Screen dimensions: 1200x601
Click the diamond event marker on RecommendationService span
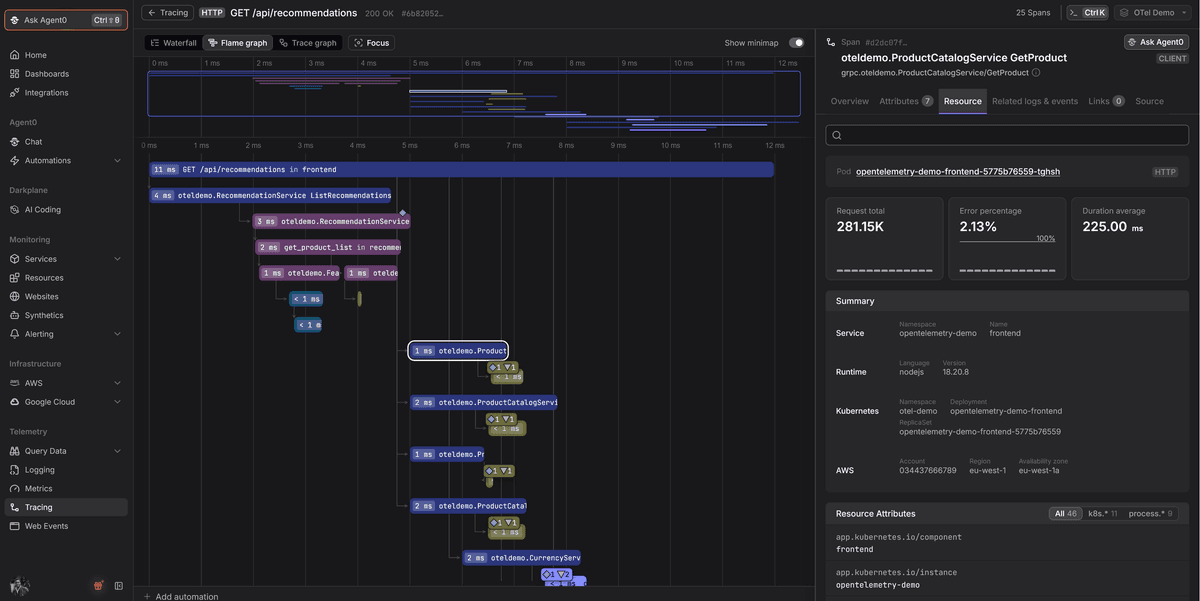[402, 213]
